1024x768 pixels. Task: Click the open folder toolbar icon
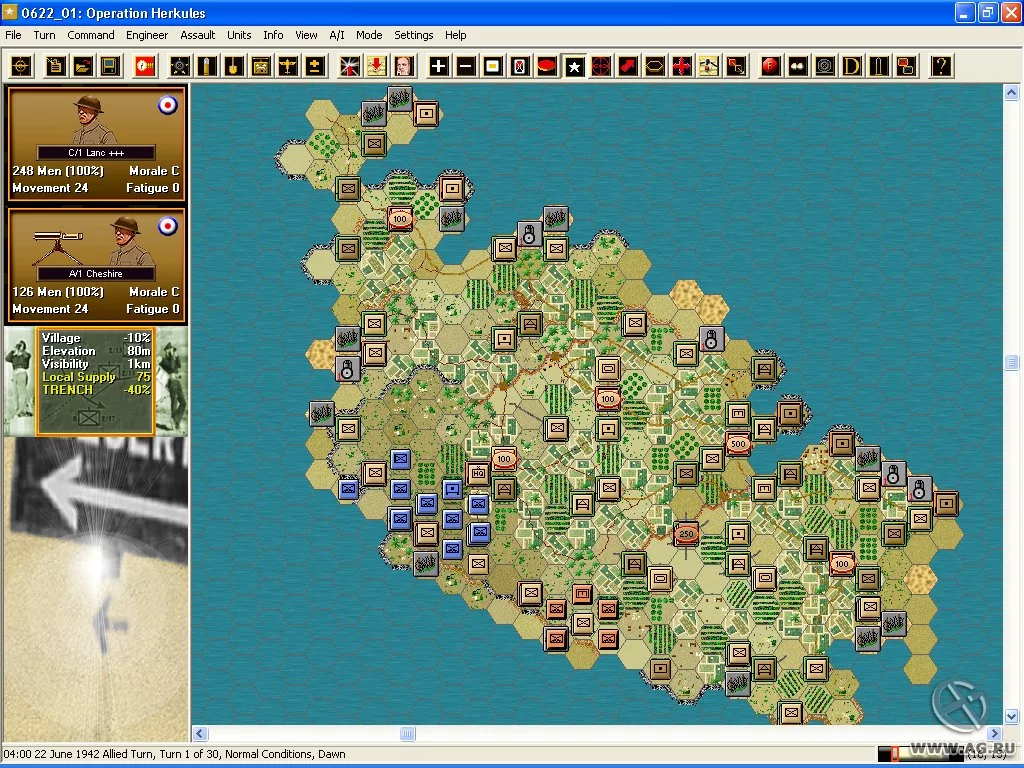pyautogui.click(x=83, y=66)
